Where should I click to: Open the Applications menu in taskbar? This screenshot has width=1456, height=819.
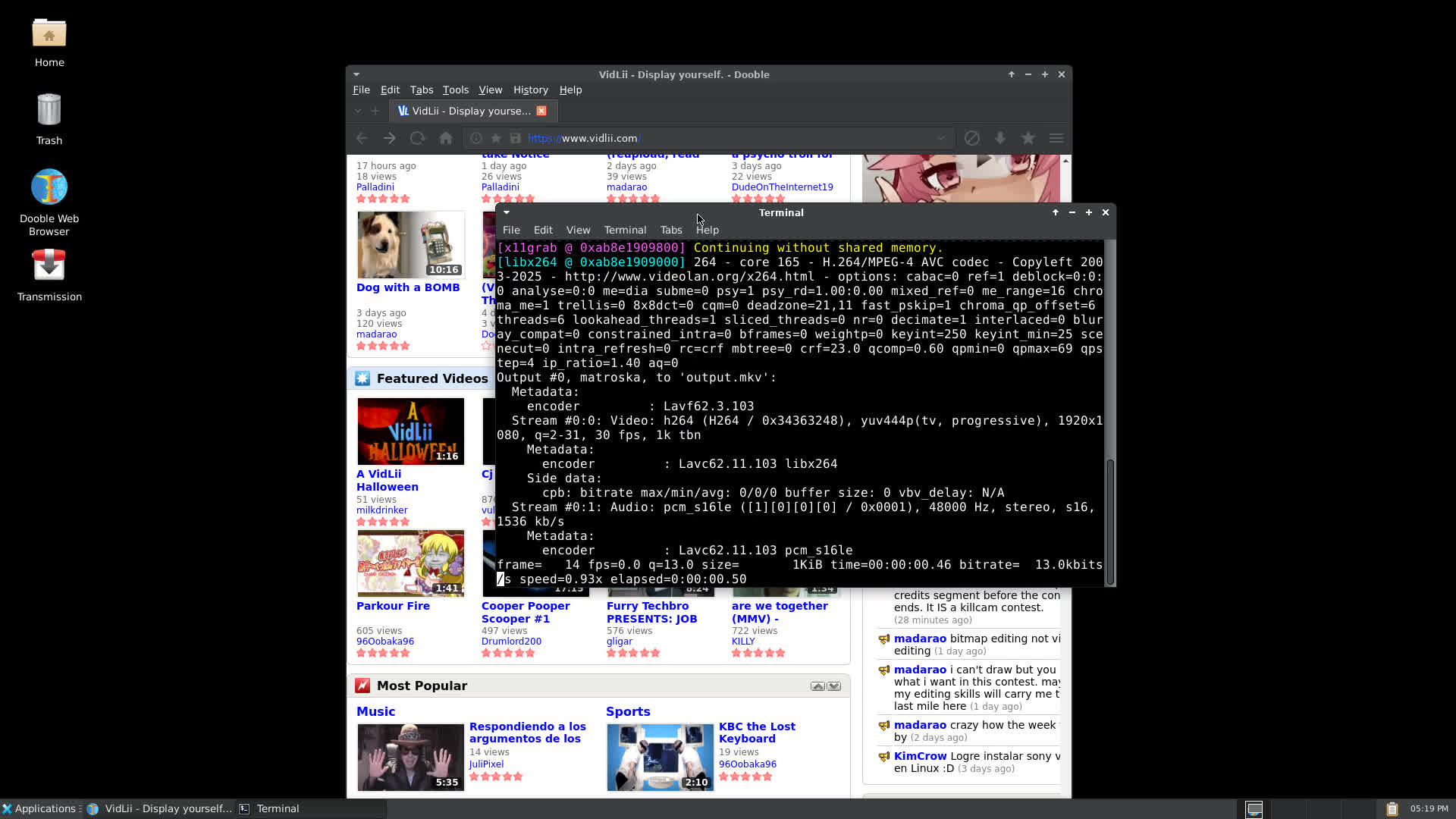tap(39, 808)
